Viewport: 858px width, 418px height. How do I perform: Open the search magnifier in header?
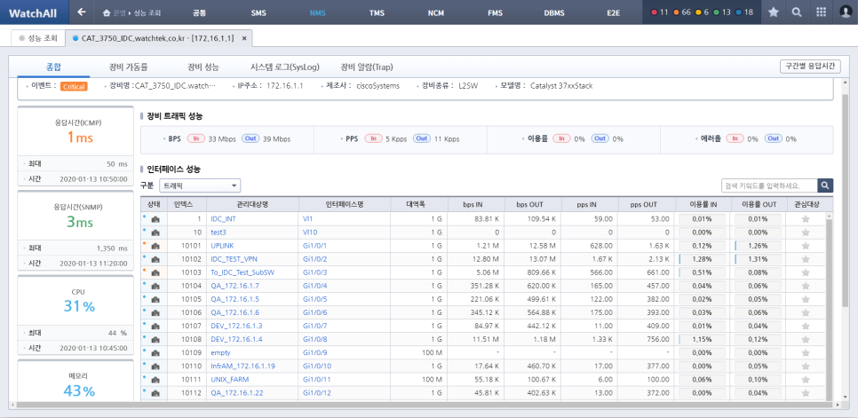point(797,12)
